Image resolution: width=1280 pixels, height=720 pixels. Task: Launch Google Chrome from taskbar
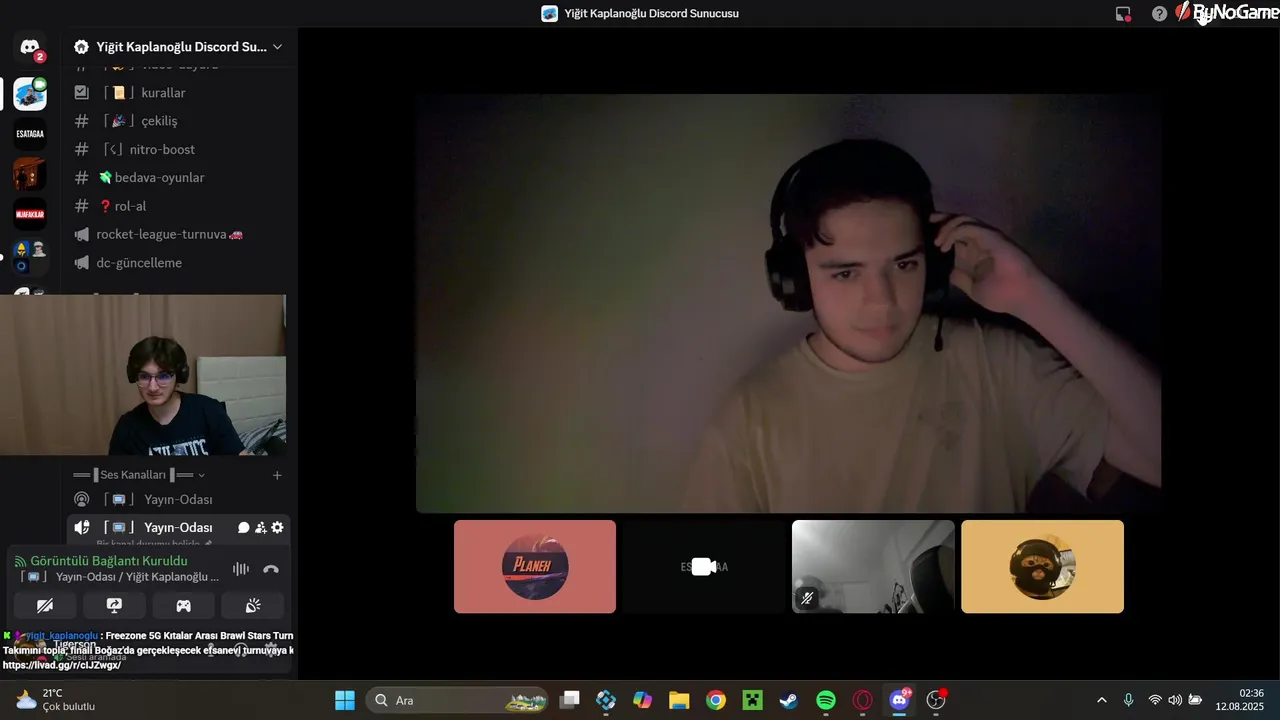click(716, 700)
